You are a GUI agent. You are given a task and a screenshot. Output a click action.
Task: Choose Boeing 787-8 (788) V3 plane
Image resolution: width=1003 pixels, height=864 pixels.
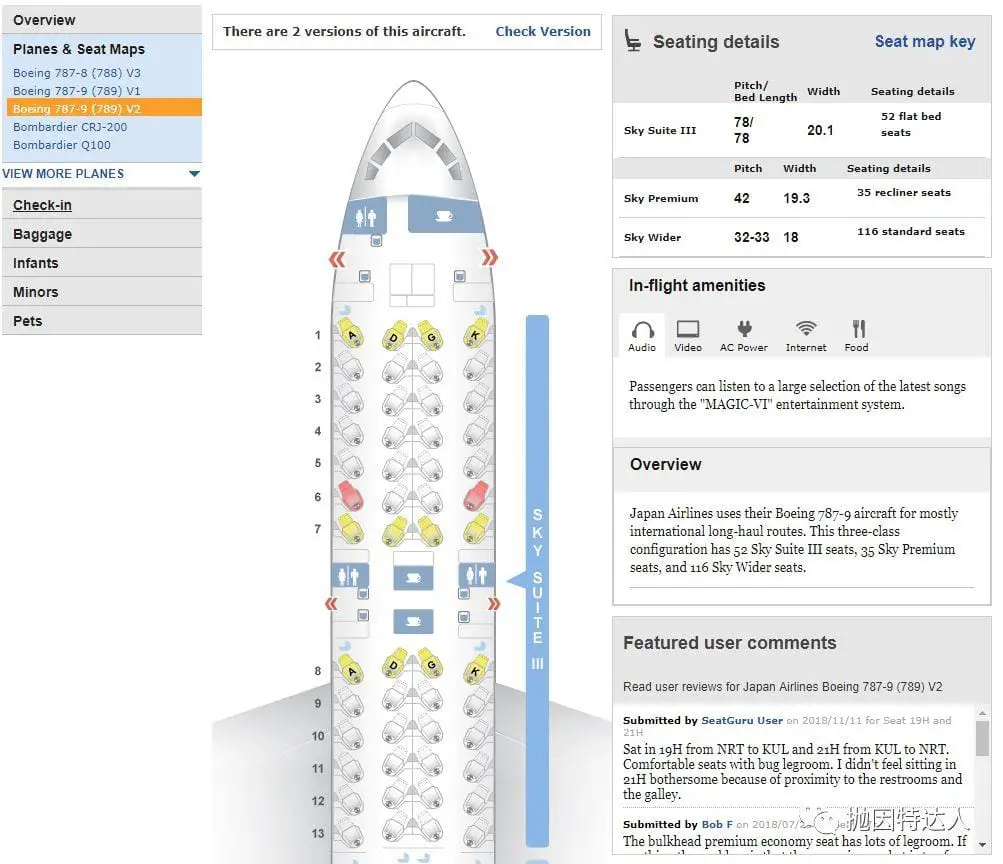77,73
